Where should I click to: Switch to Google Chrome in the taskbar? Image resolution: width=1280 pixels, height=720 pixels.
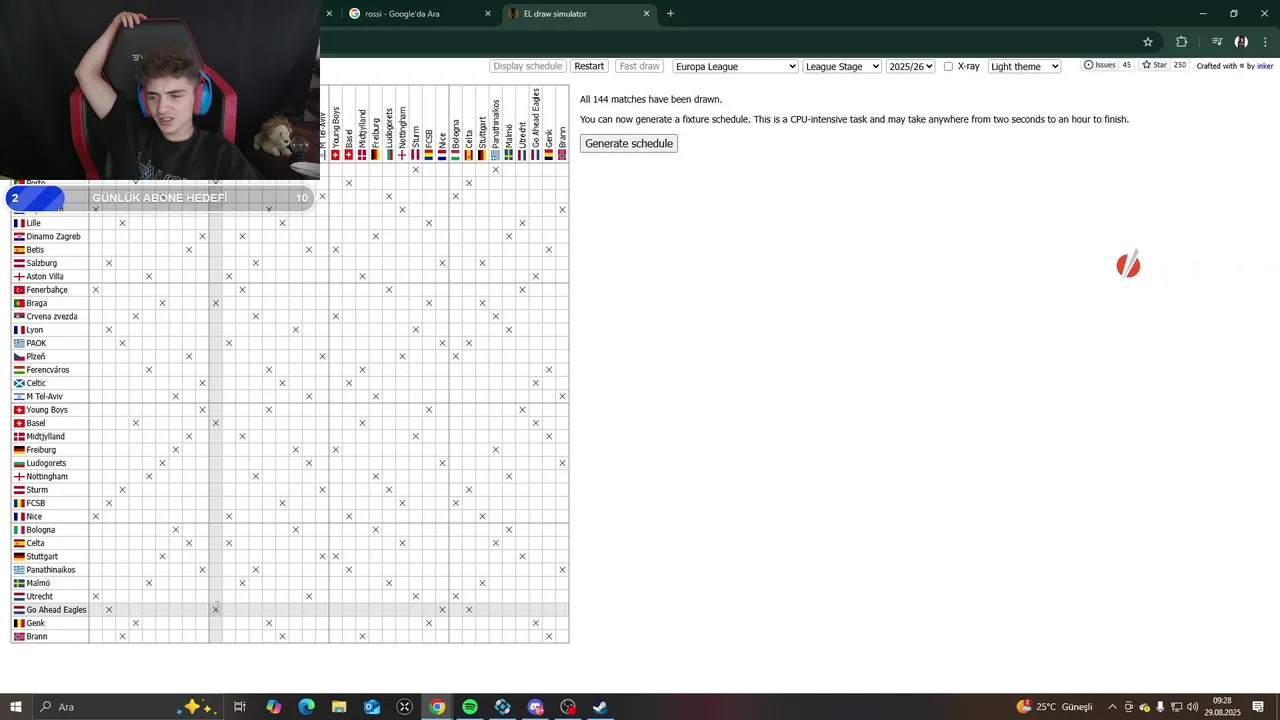tap(437, 707)
